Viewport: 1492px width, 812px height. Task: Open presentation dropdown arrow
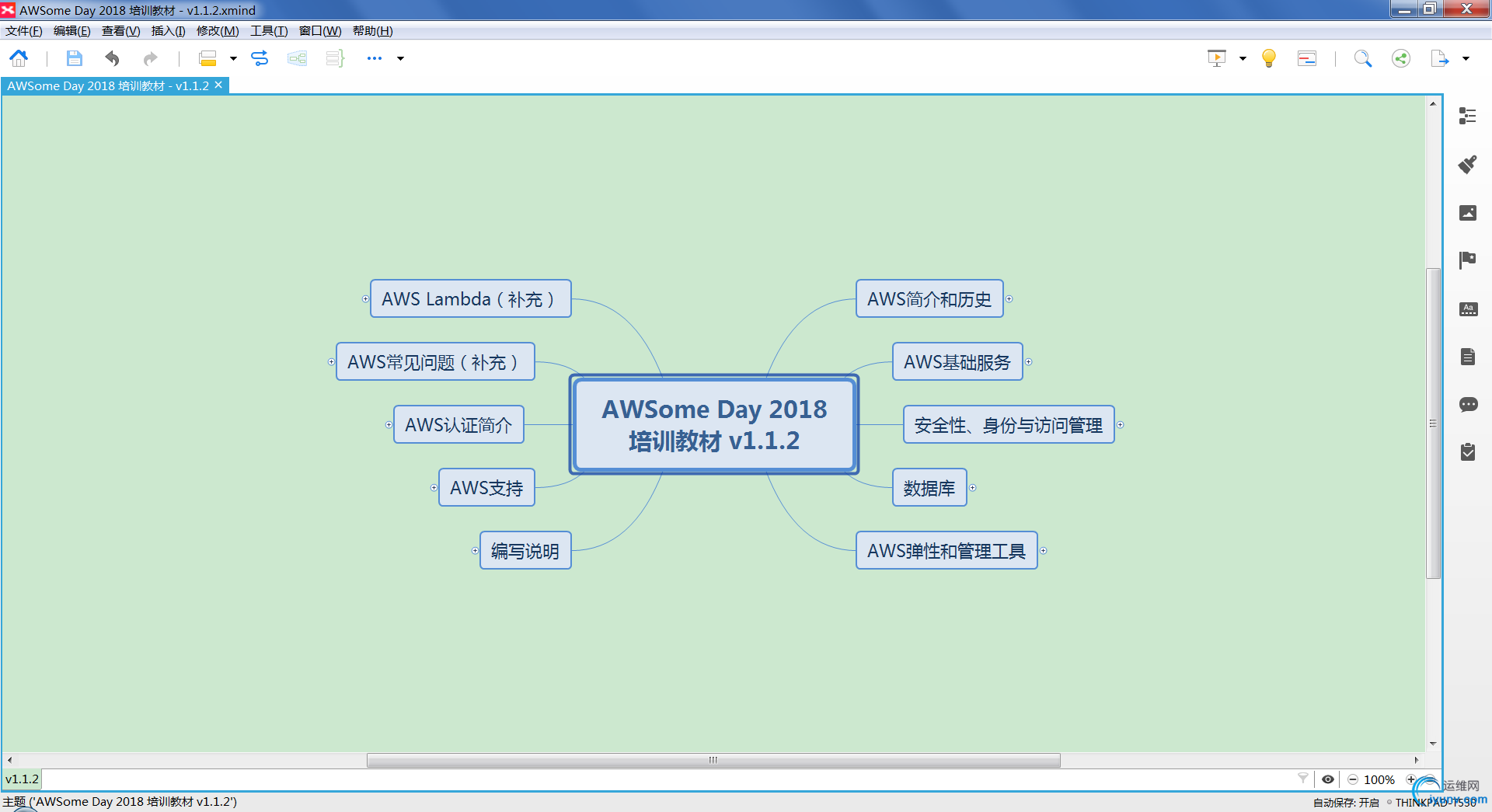tap(1243, 58)
